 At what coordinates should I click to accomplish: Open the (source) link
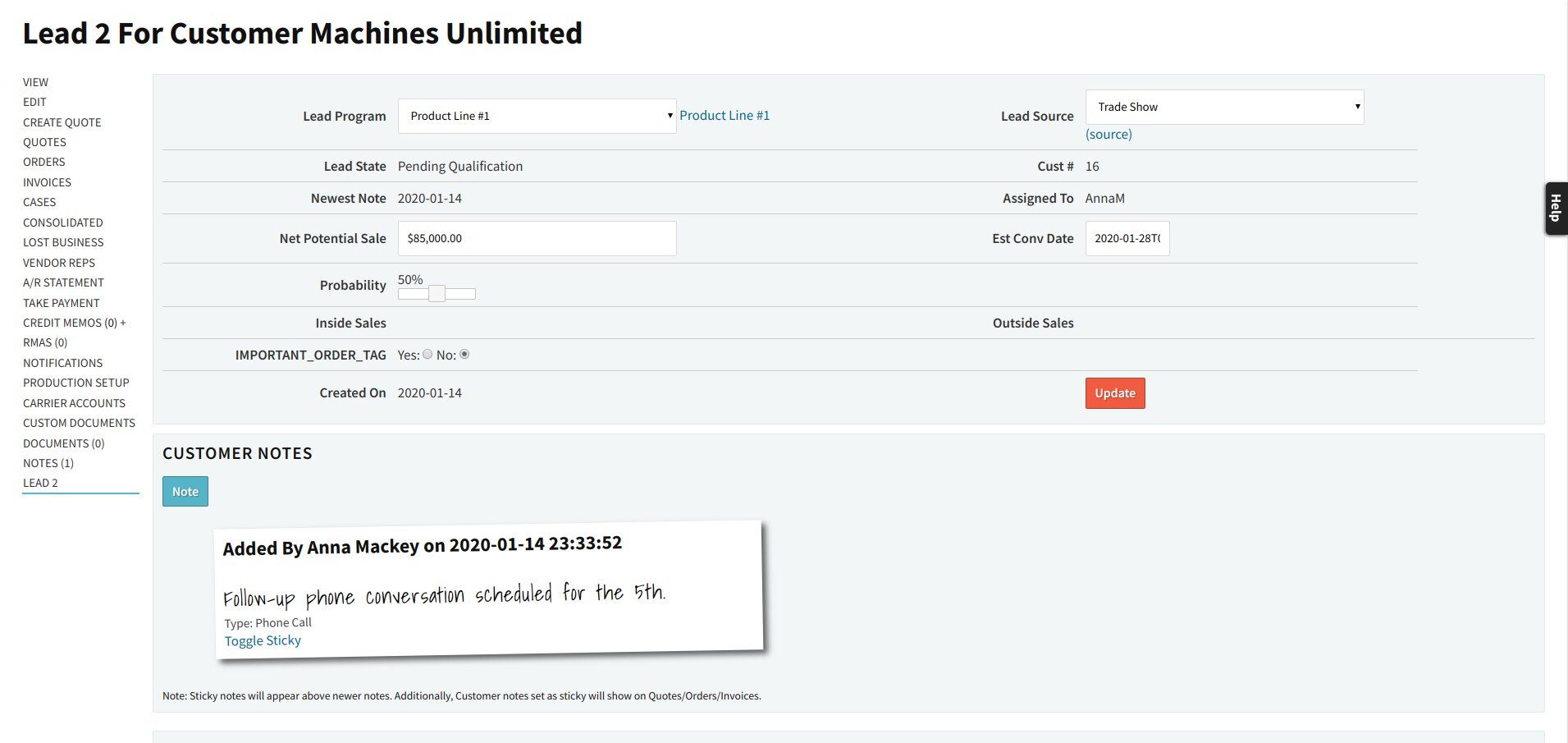pyautogui.click(x=1109, y=134)
